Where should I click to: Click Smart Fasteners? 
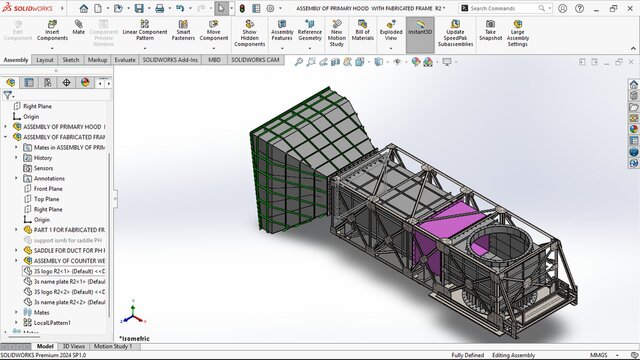(x=183, y=31)
